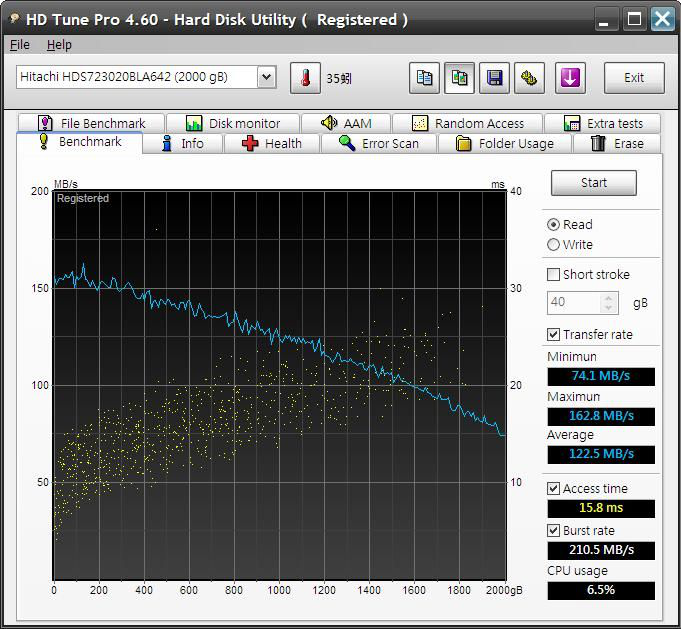
Task: Switch to the Random Access tab
Action: (x=467, y=123)
